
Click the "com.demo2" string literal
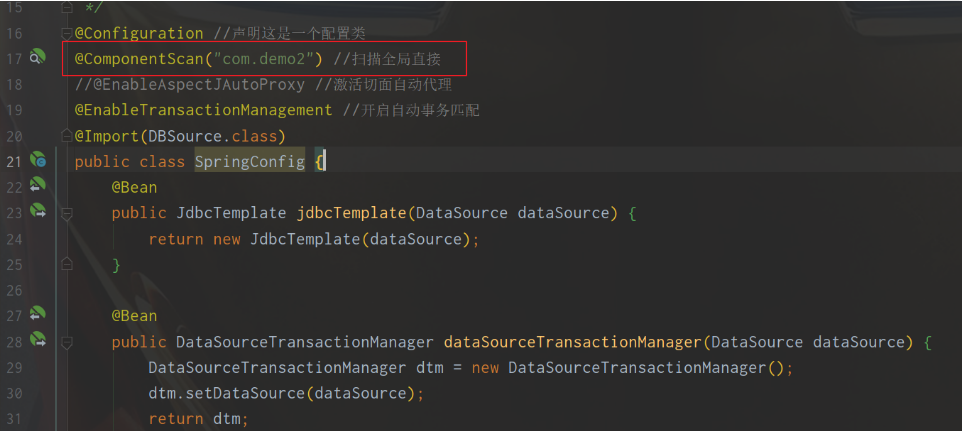[263, 59]
